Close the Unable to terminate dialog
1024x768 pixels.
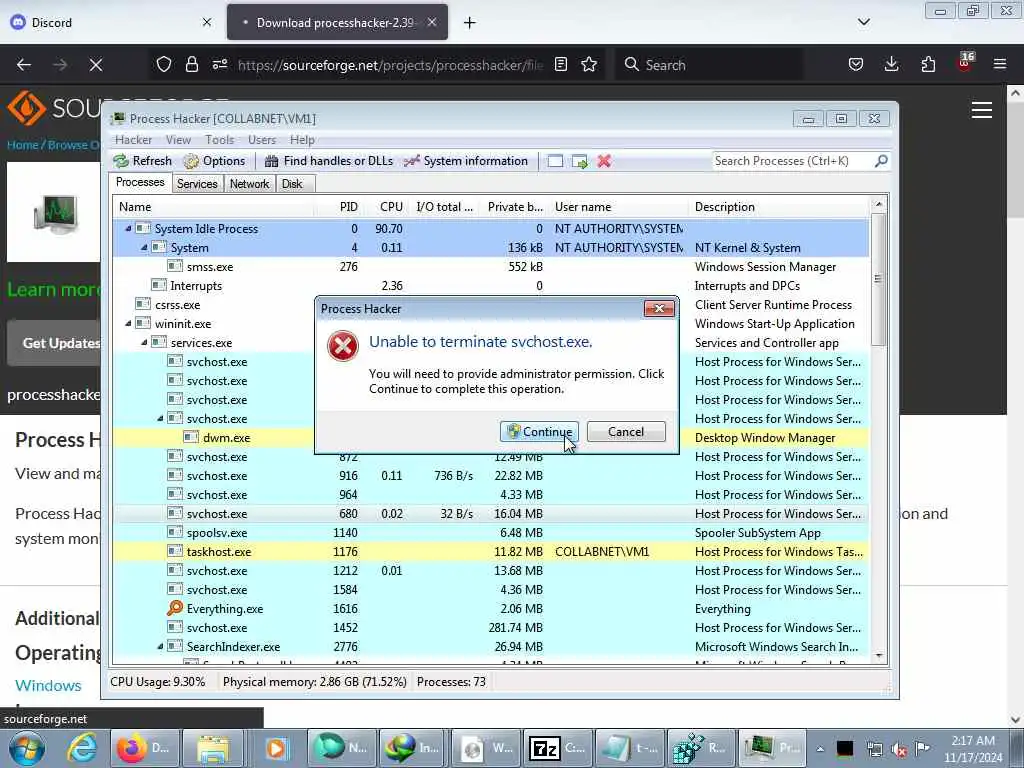point(659,309)
